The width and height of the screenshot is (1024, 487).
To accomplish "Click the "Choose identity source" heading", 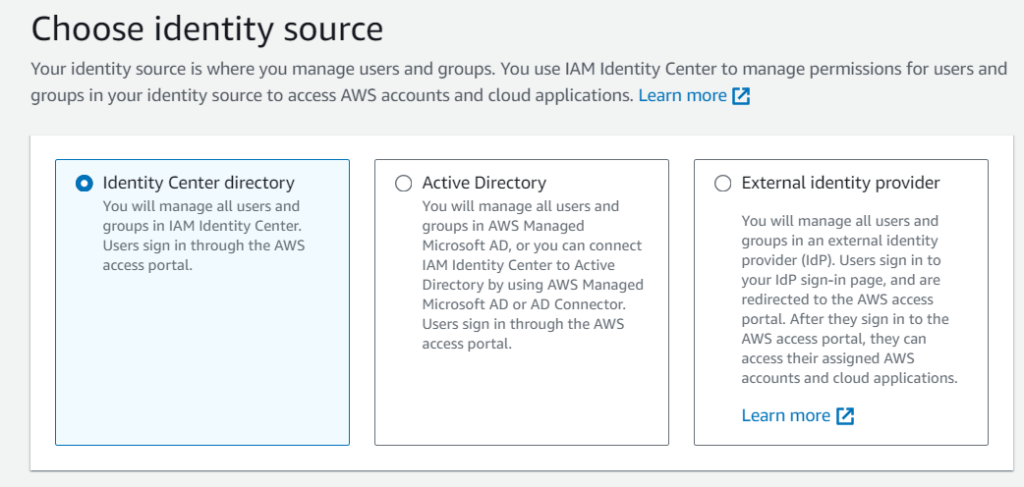I will [207, 29].
